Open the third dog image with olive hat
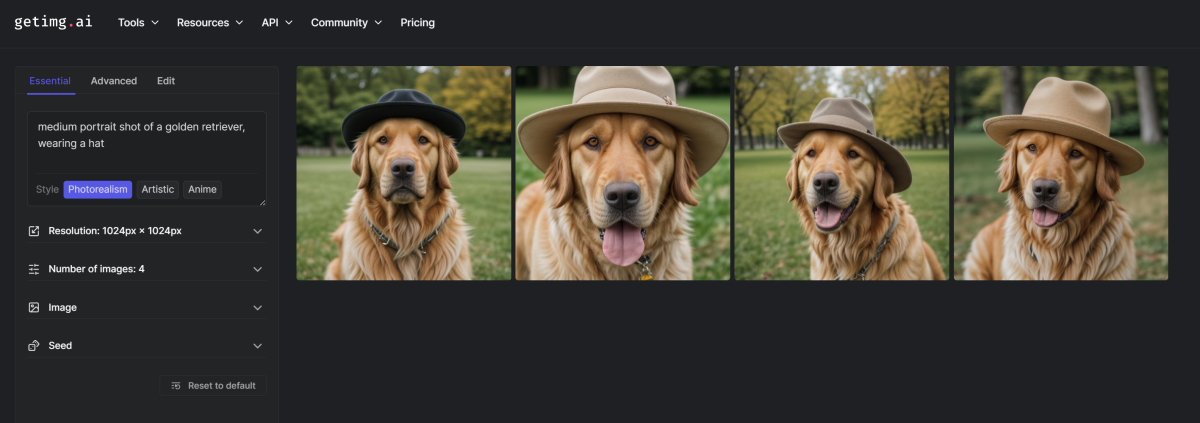This screenshot has height=423, width=1200. [842, 173]
